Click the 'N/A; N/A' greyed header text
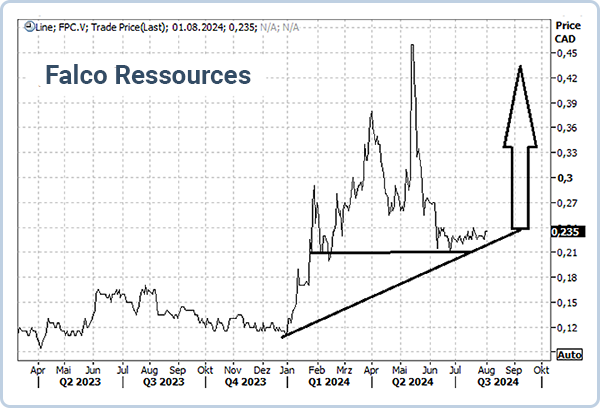The height and width of the screenshot is (408, 600). [279, 27]
